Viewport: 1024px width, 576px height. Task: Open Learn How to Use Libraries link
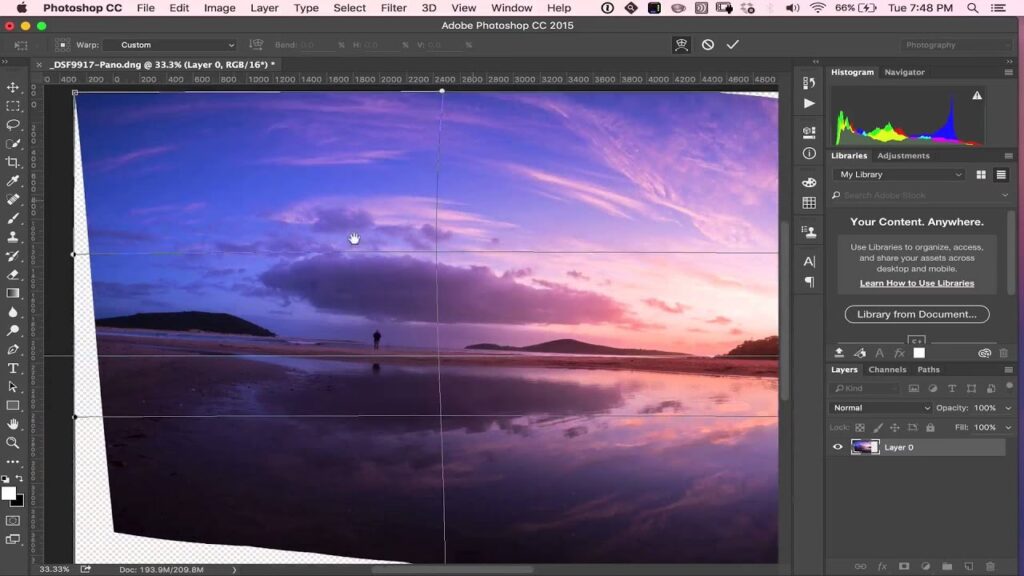(916, 283)
